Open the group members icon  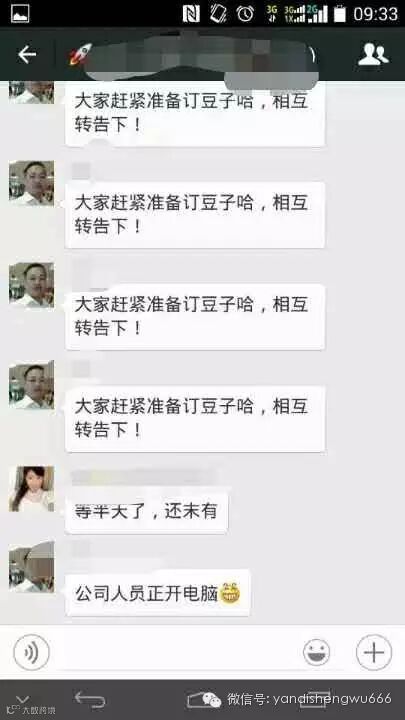tap(373, 55)
